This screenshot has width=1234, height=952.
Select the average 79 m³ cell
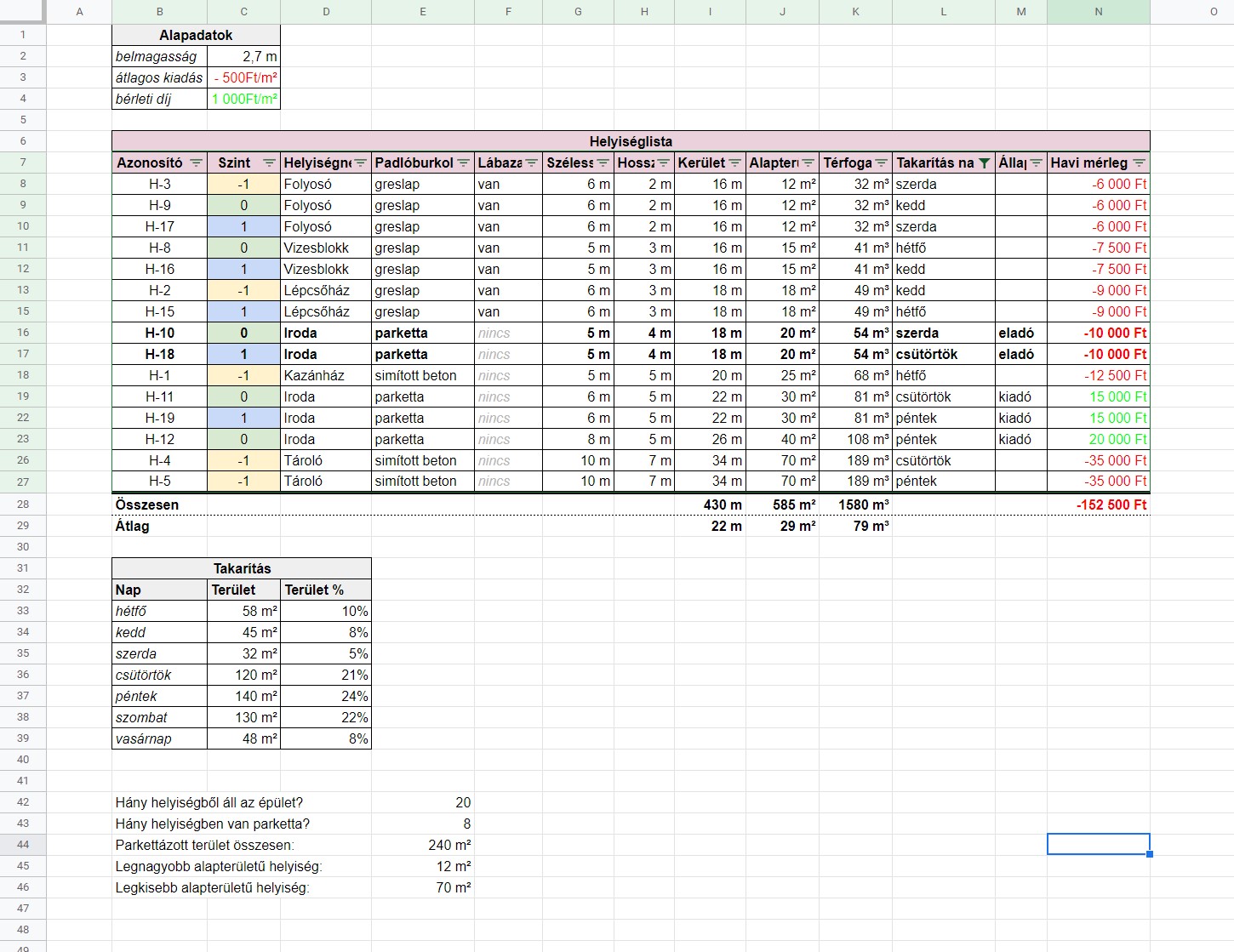[x=855, y=526]
